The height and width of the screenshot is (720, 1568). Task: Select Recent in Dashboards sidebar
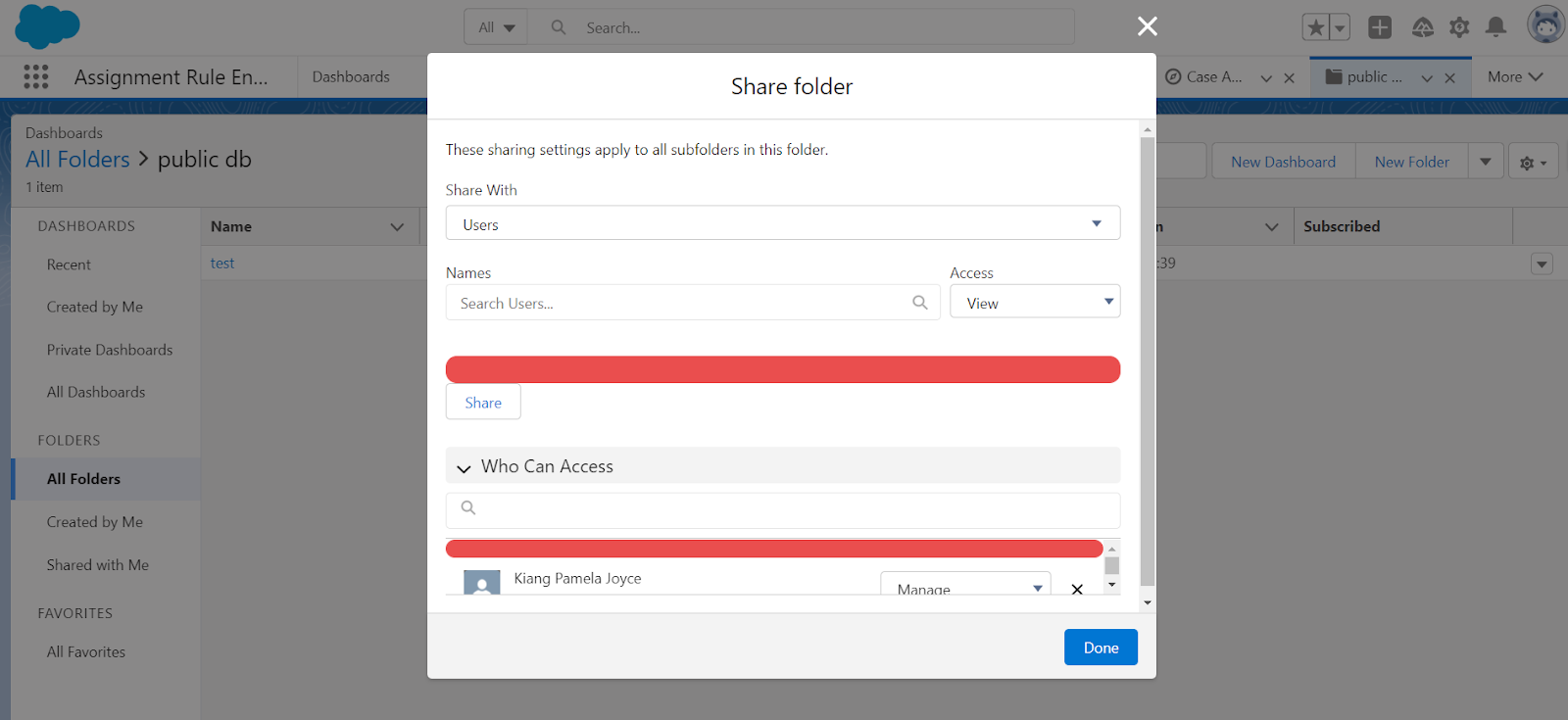(69, 264)
